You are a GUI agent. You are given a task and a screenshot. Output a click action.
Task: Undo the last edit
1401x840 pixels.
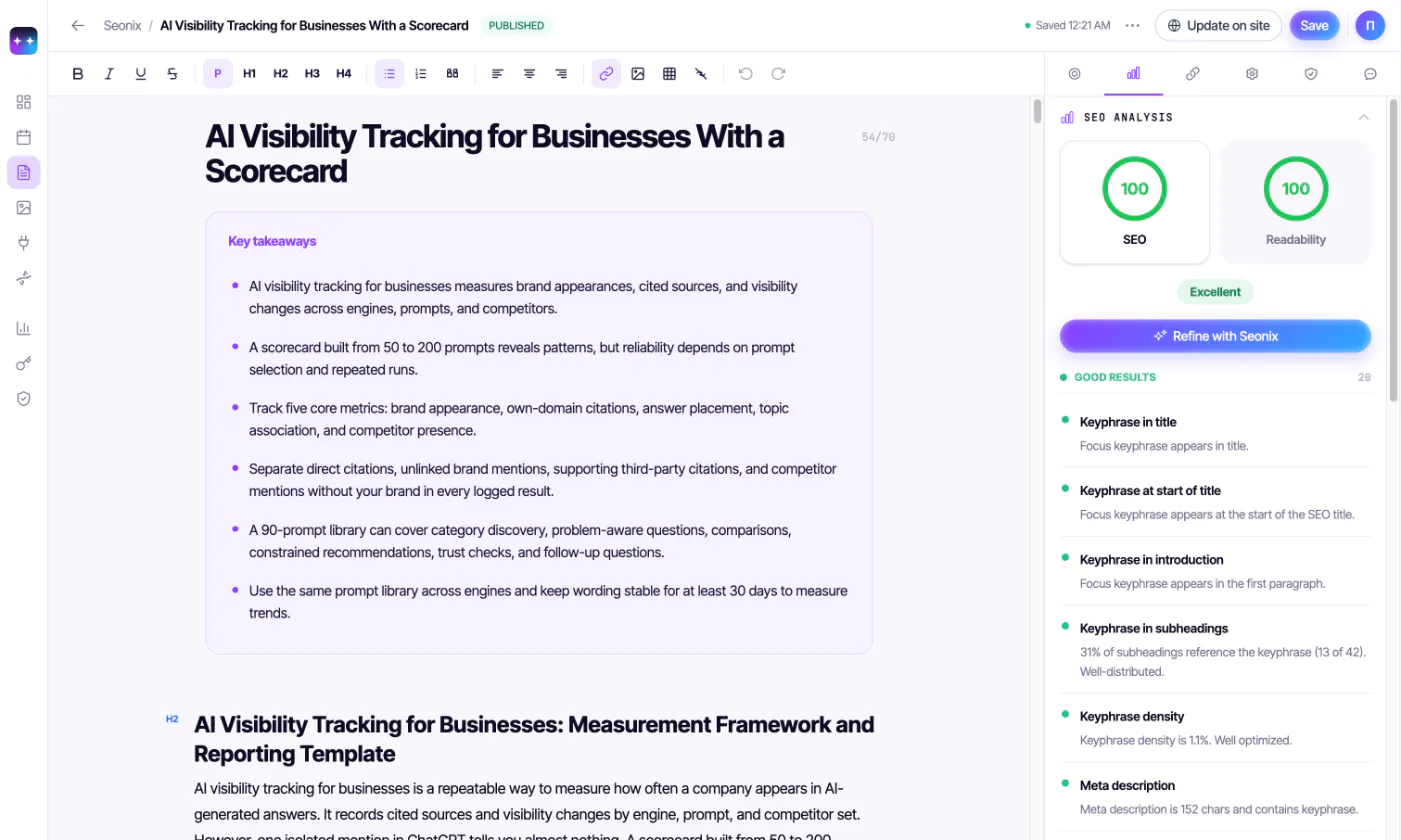click(745, 73)
